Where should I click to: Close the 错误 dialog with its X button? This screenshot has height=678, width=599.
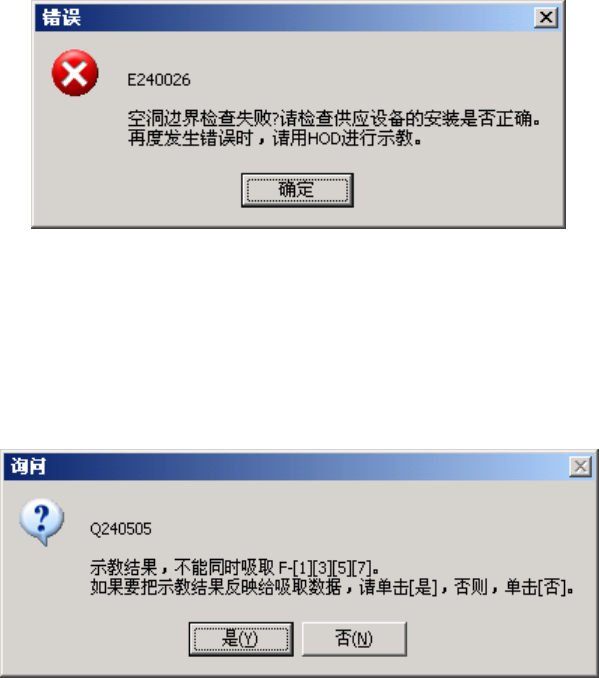point(546,18)
